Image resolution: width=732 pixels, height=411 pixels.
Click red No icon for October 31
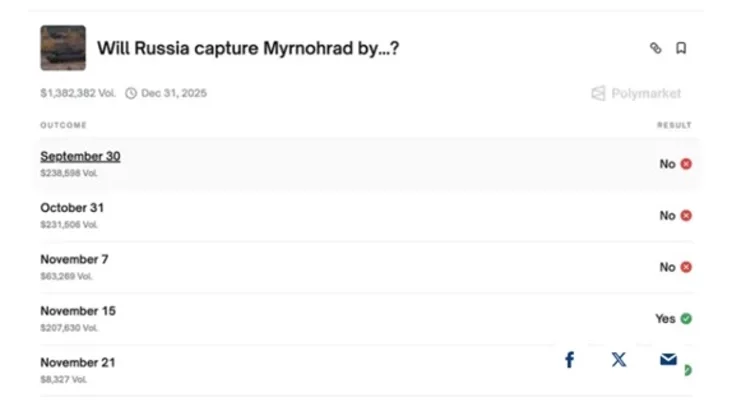(686, 215)
